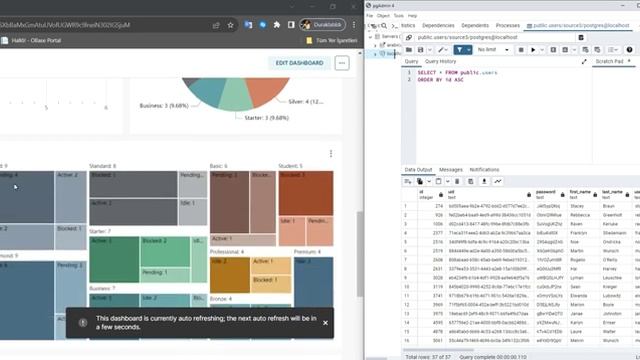Open copy options dropdown in data toolbar
Viewport: 640px width, 360px height.
[429, 181]
